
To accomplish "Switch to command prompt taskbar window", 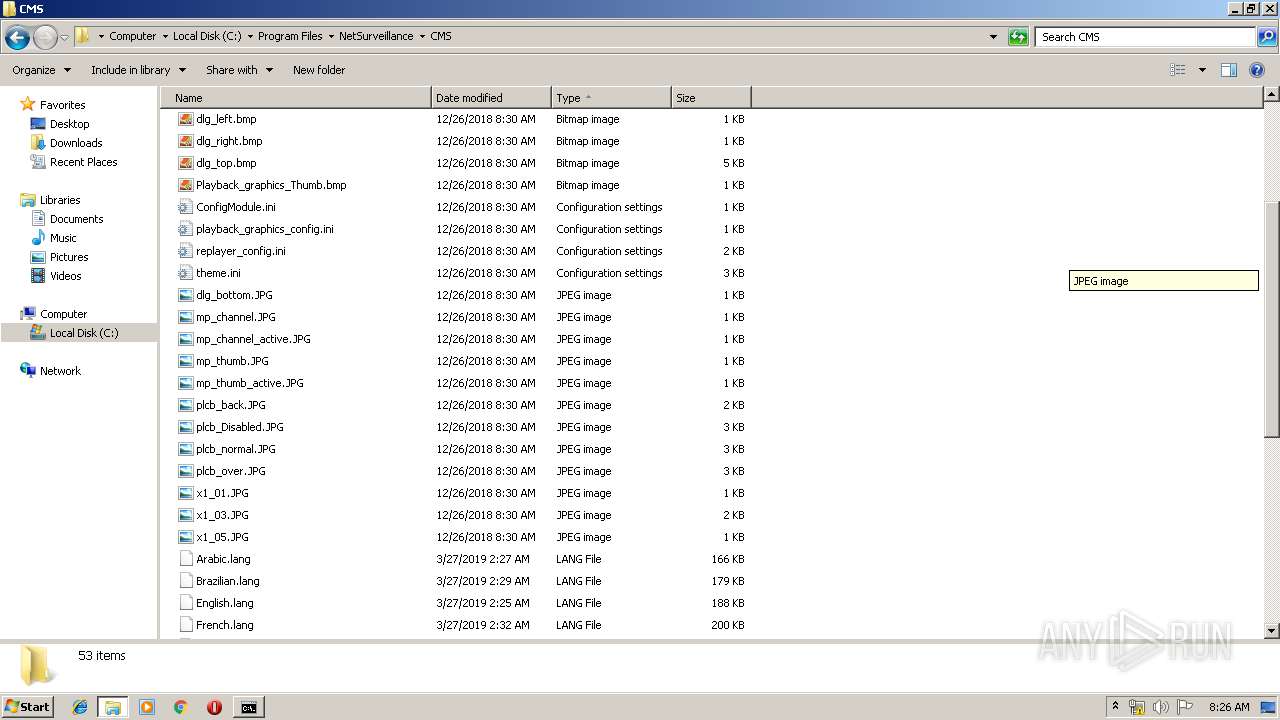I will click(248, 707).
